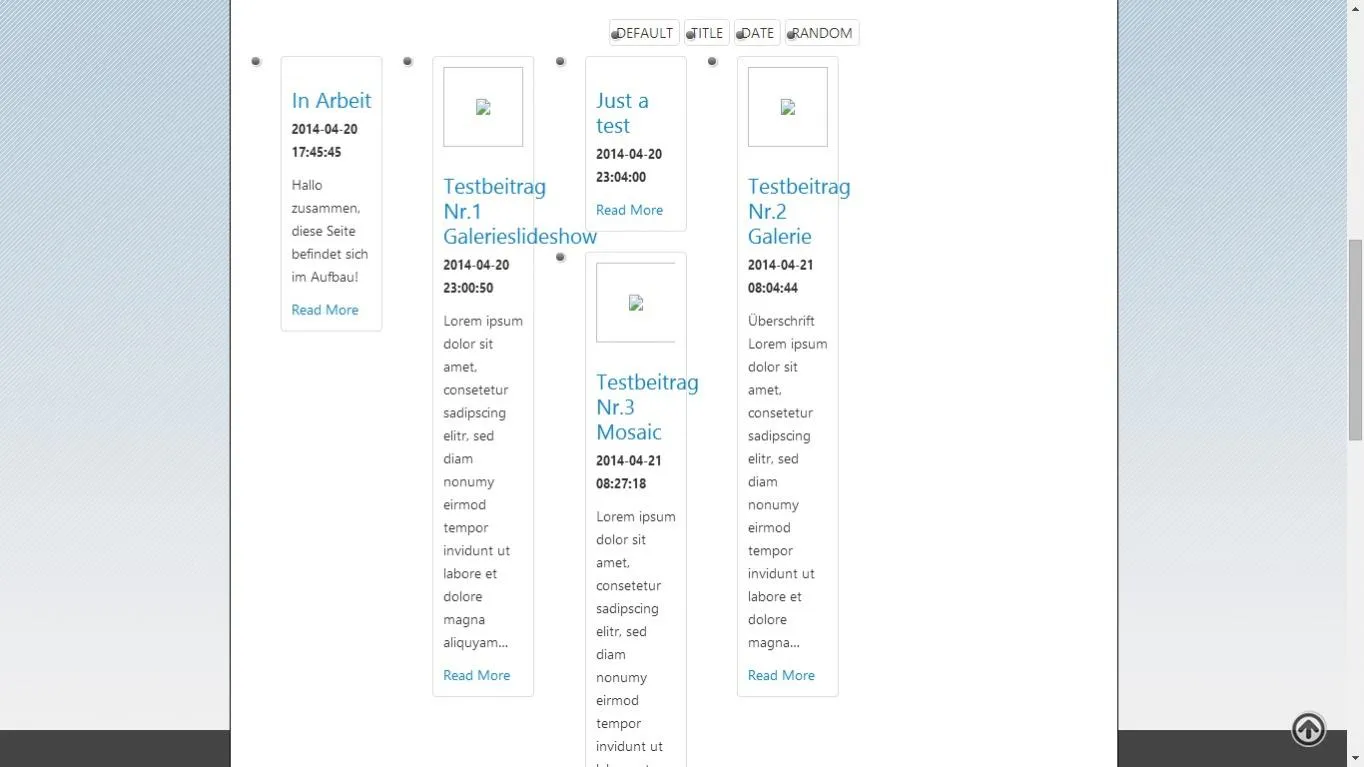Screen dimensions: 1364x767
Task: Open Testbeitrag Nr.3 Mosaic title link
Action: [x=647, y=407]
